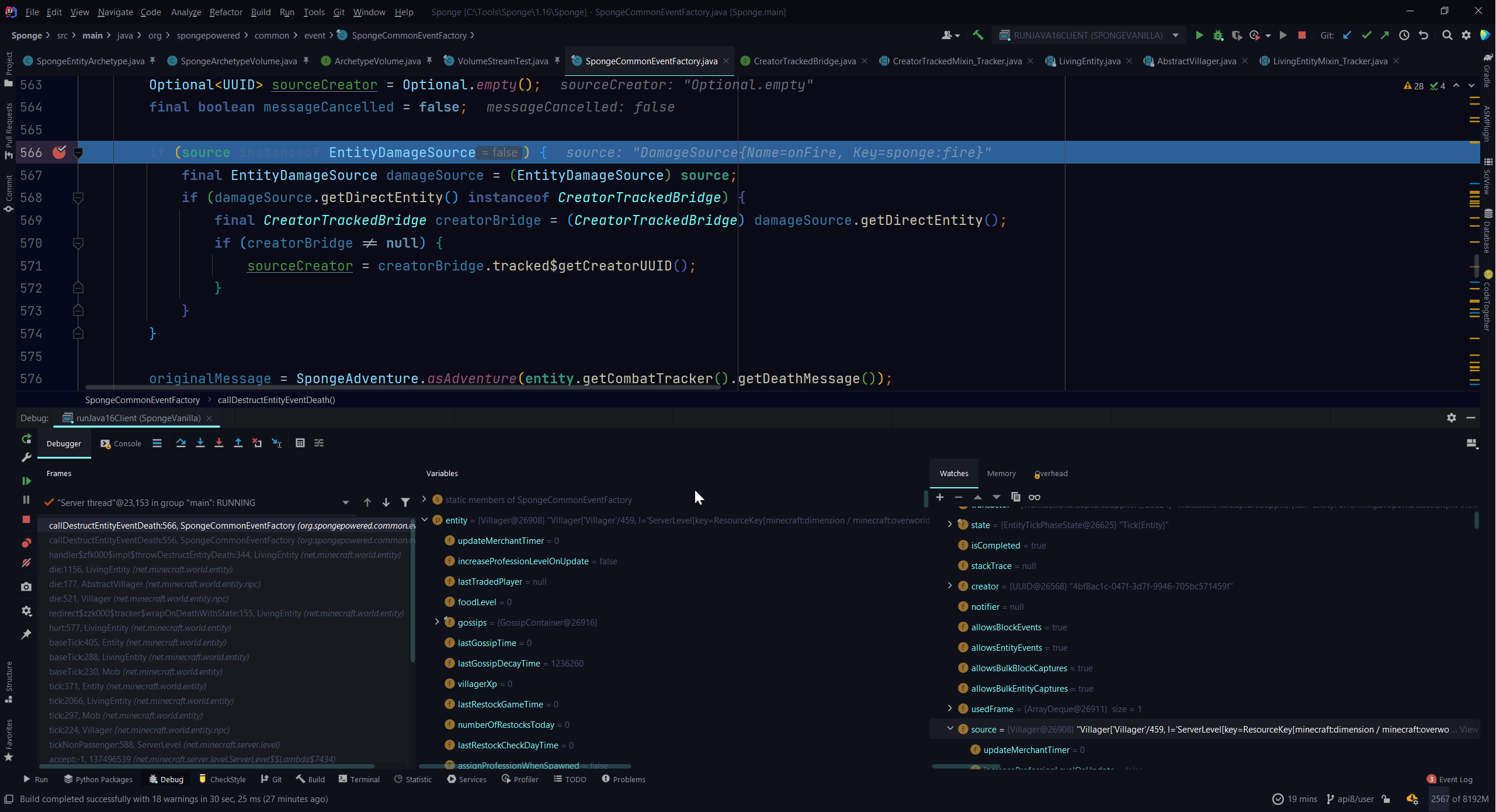Screen dimensions: 1496x812
Task: Click the Step Over debugger icon
Action: (x=181, y=443)
